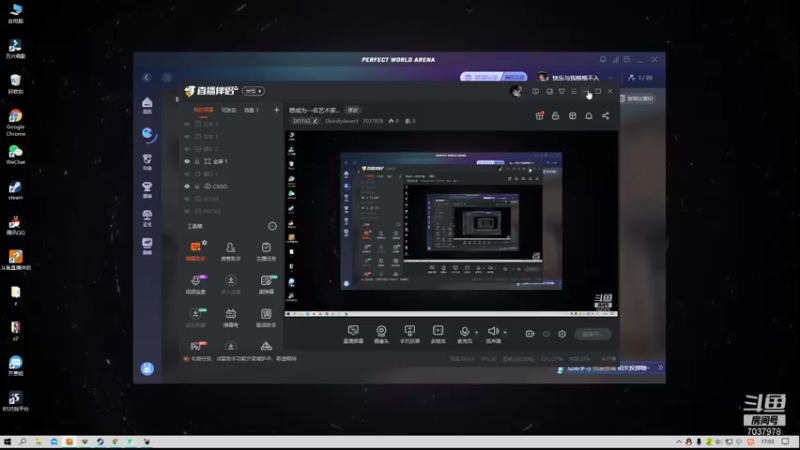
Task: Toggle visibility of source 窗口 1
Action: tap(187, 174)
